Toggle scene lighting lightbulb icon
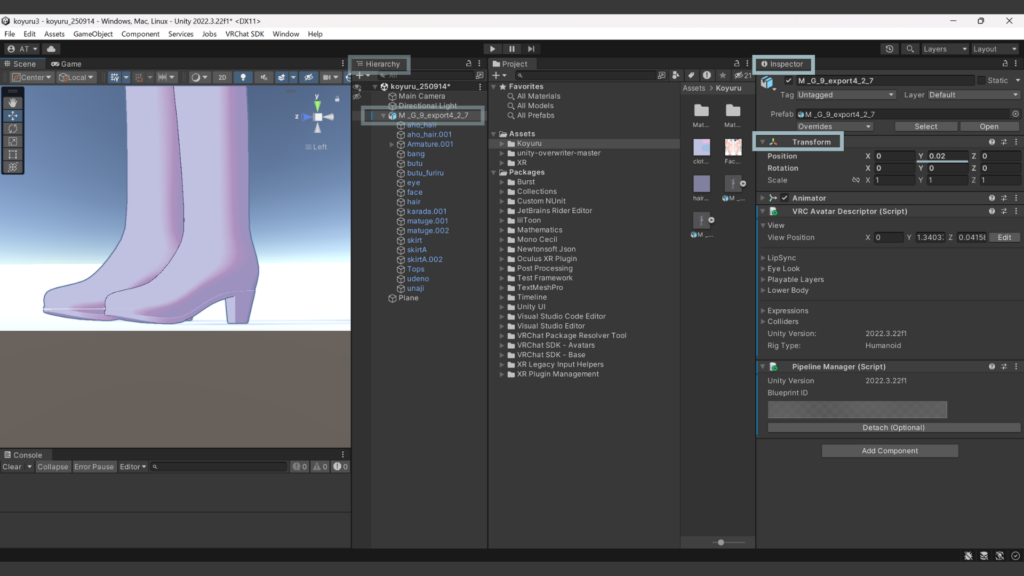This screenshot has height=576, width=1024. click(242, 77)
